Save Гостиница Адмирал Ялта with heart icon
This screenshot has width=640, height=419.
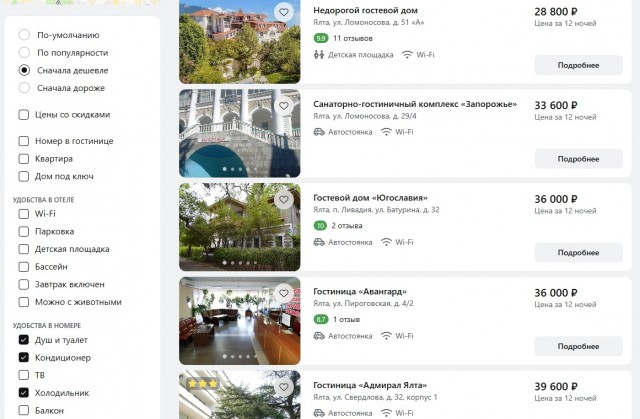pyautogui.click(x=284, y=387)
